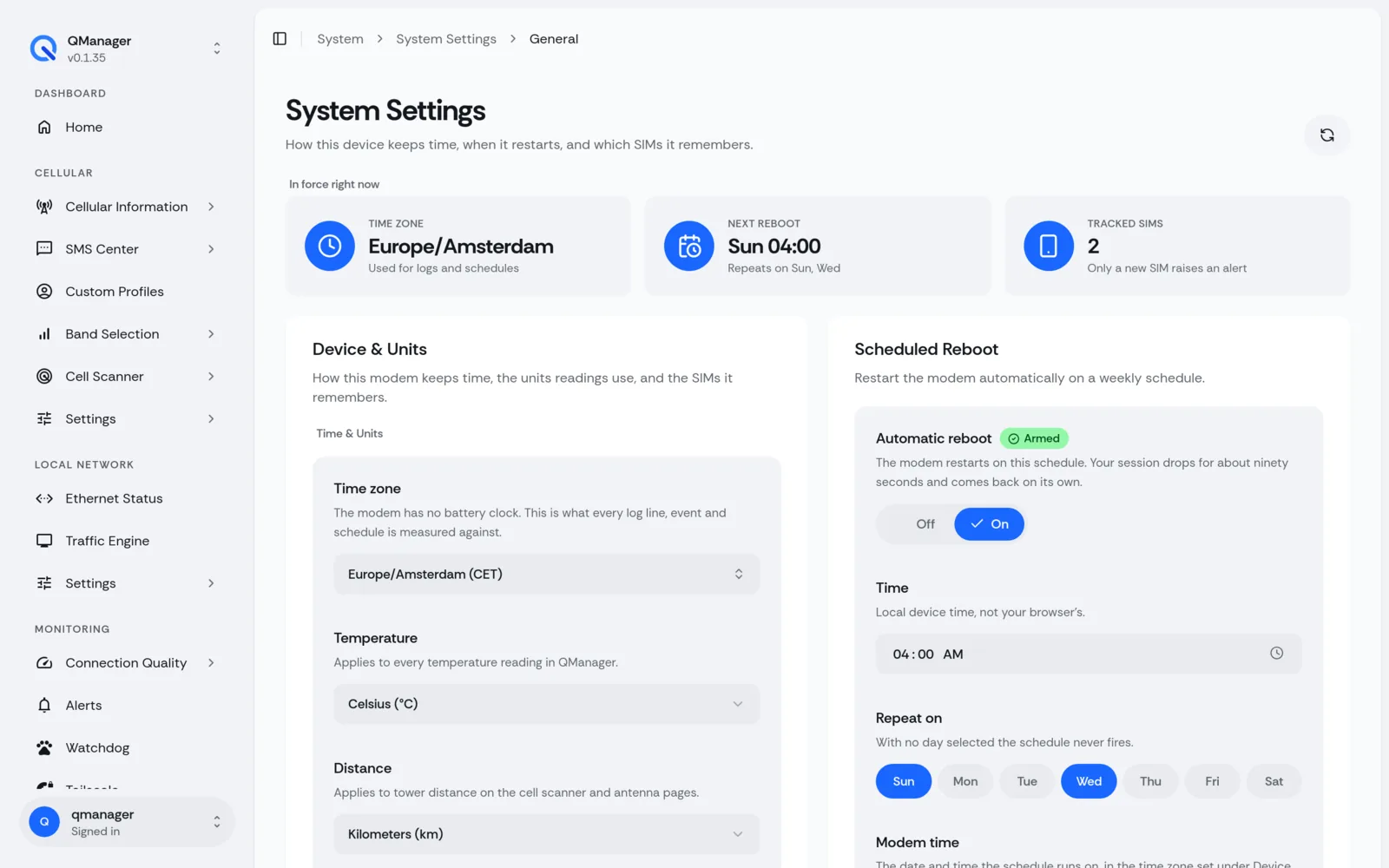Click the Cellular Settings sliders icon
Viewport: 1389px width, 868px height.
[x=44, y=419]
